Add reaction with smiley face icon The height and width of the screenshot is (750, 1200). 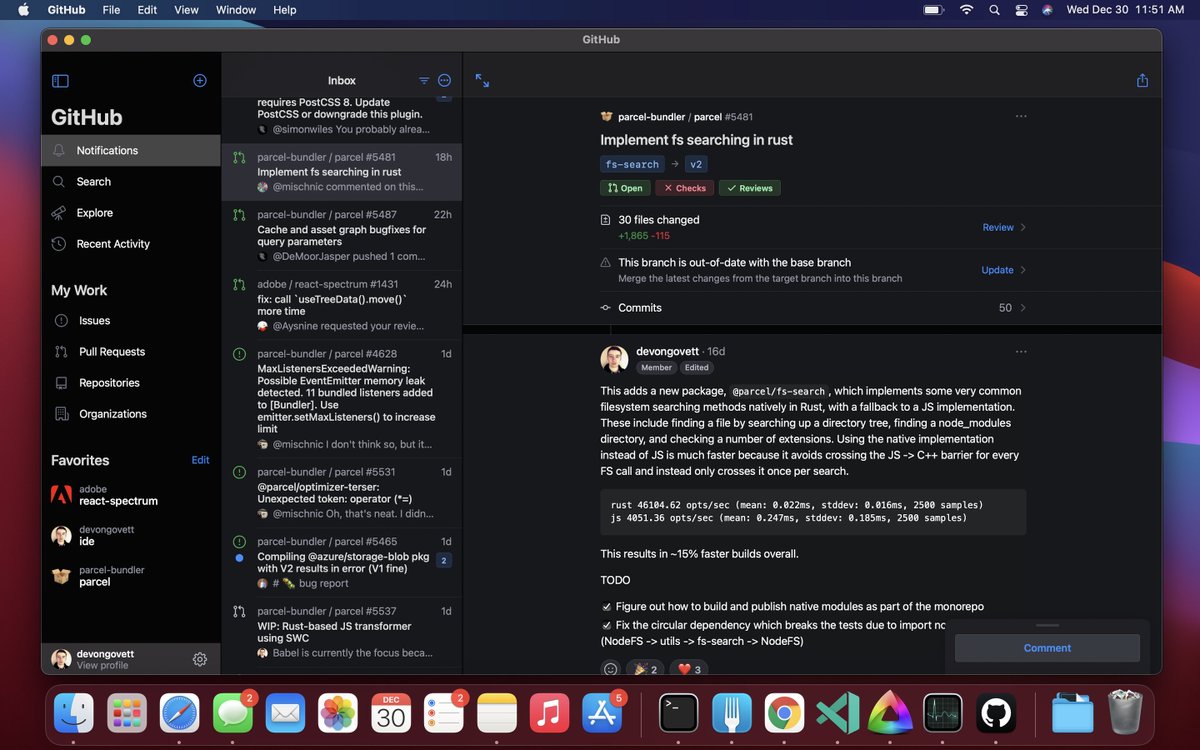[610, 669]
